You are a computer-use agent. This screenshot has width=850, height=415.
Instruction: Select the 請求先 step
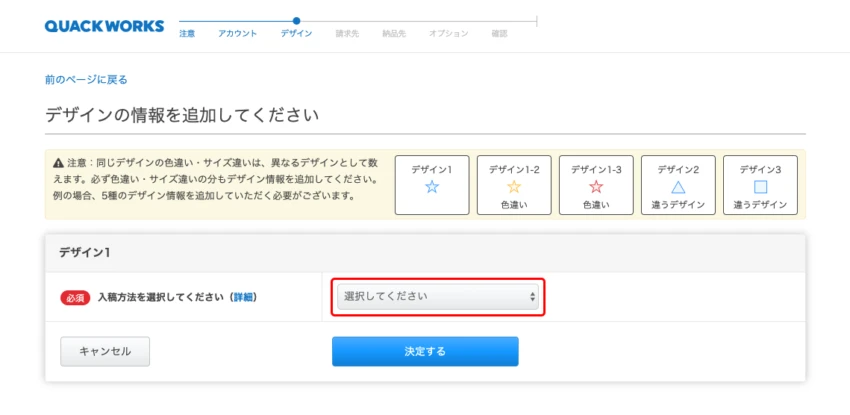point(347,34)
